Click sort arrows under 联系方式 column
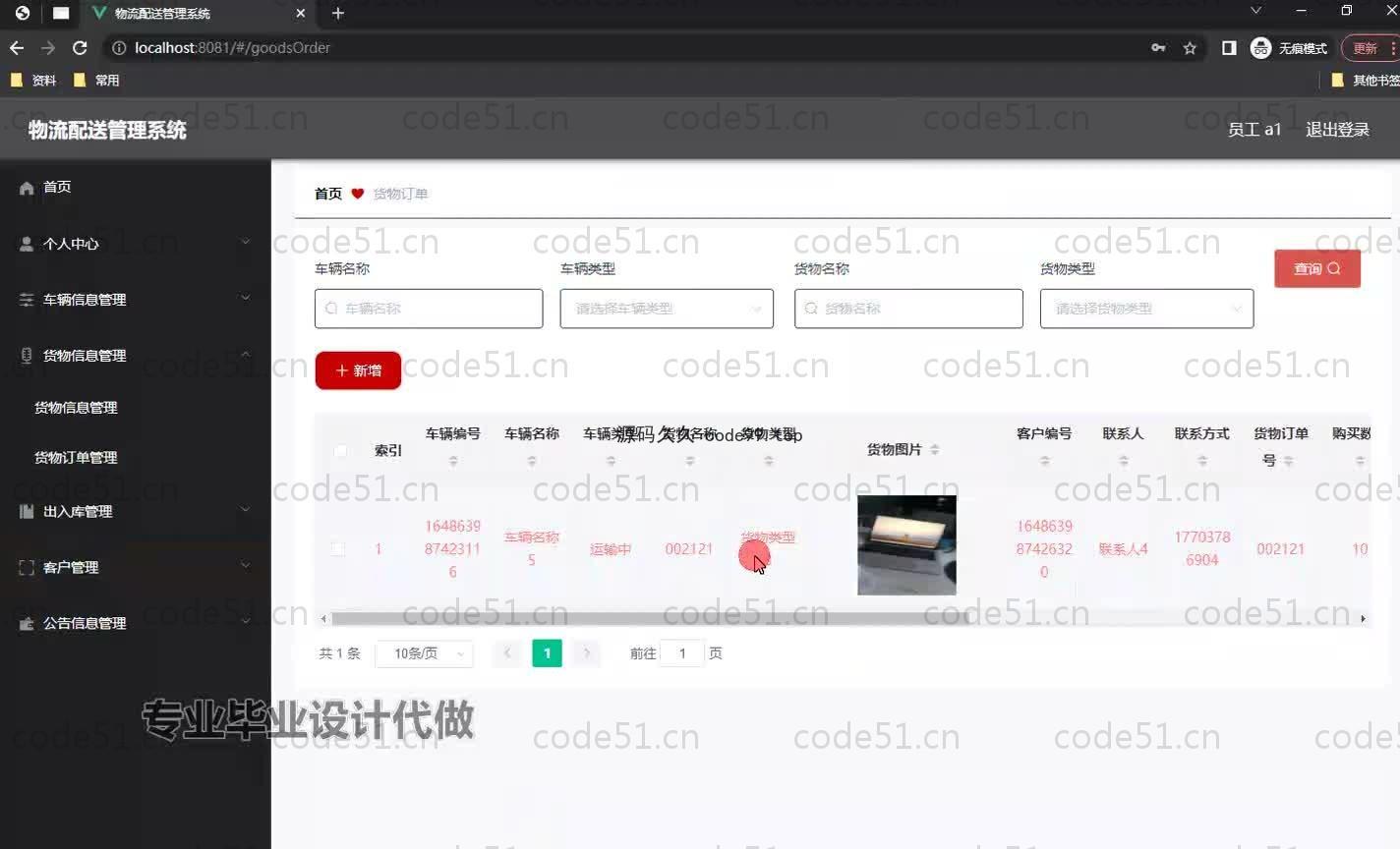The width and height of the screenshot is (1400, 849). coord(1202,460)
